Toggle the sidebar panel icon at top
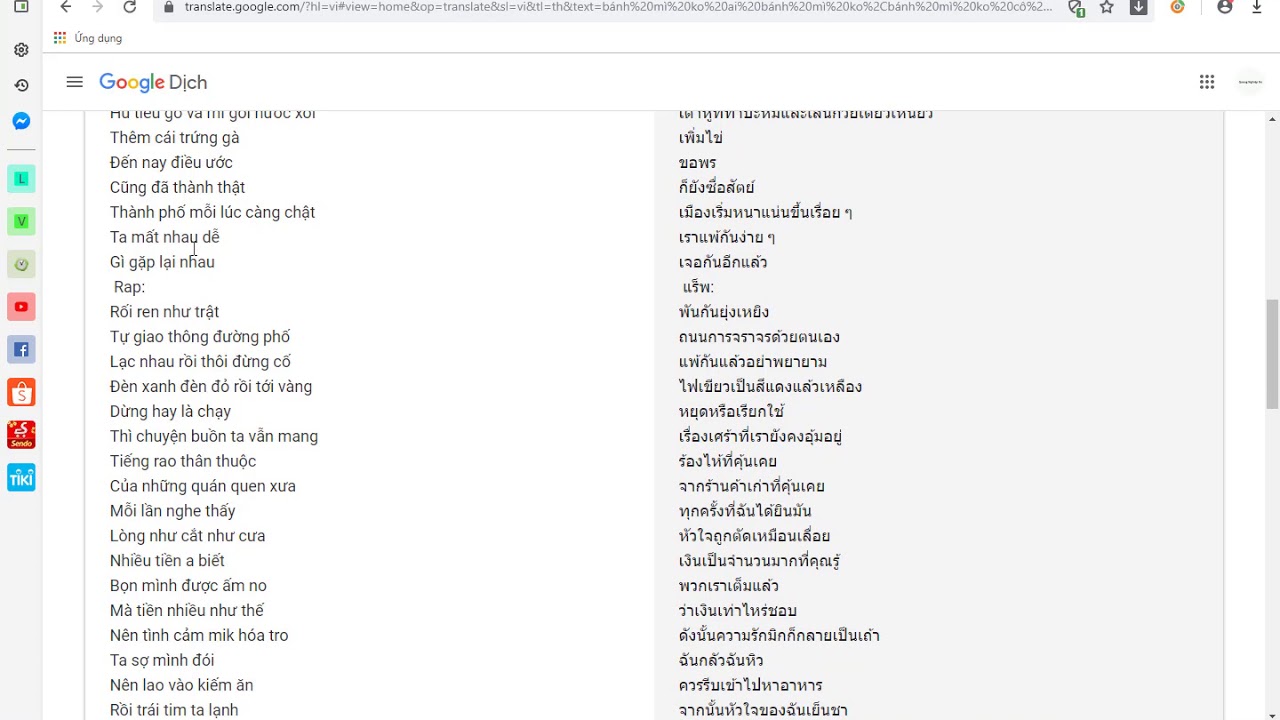The width and height of the screenshot is (1280, 720). pos(21,7)
